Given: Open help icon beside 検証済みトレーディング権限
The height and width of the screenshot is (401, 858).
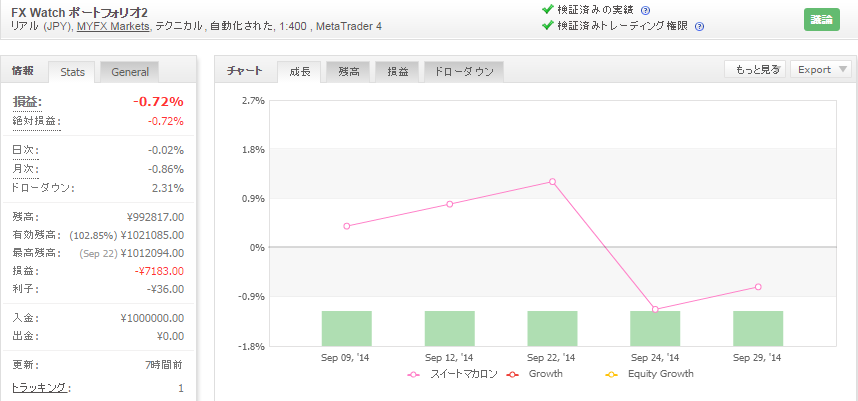Looking at the screenshot, I should [699, 26].
